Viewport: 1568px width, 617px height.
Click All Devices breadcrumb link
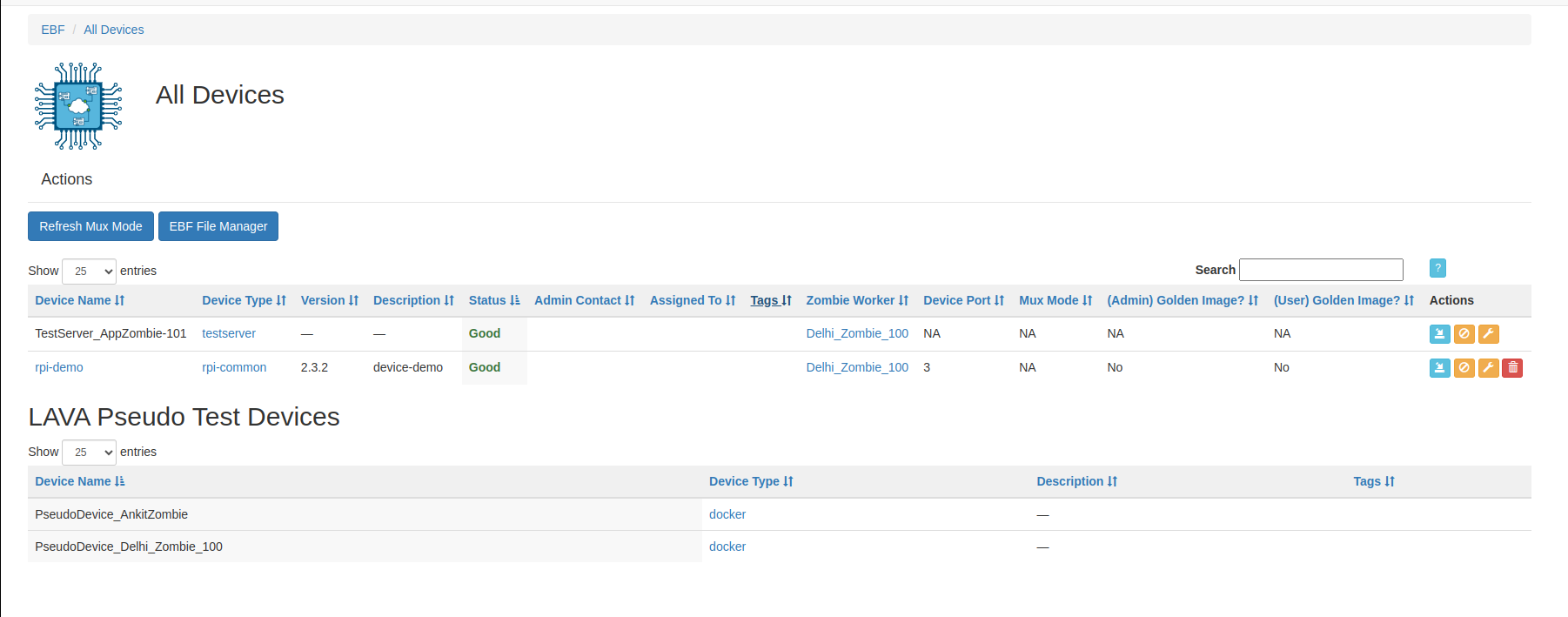tap(114, 30)
